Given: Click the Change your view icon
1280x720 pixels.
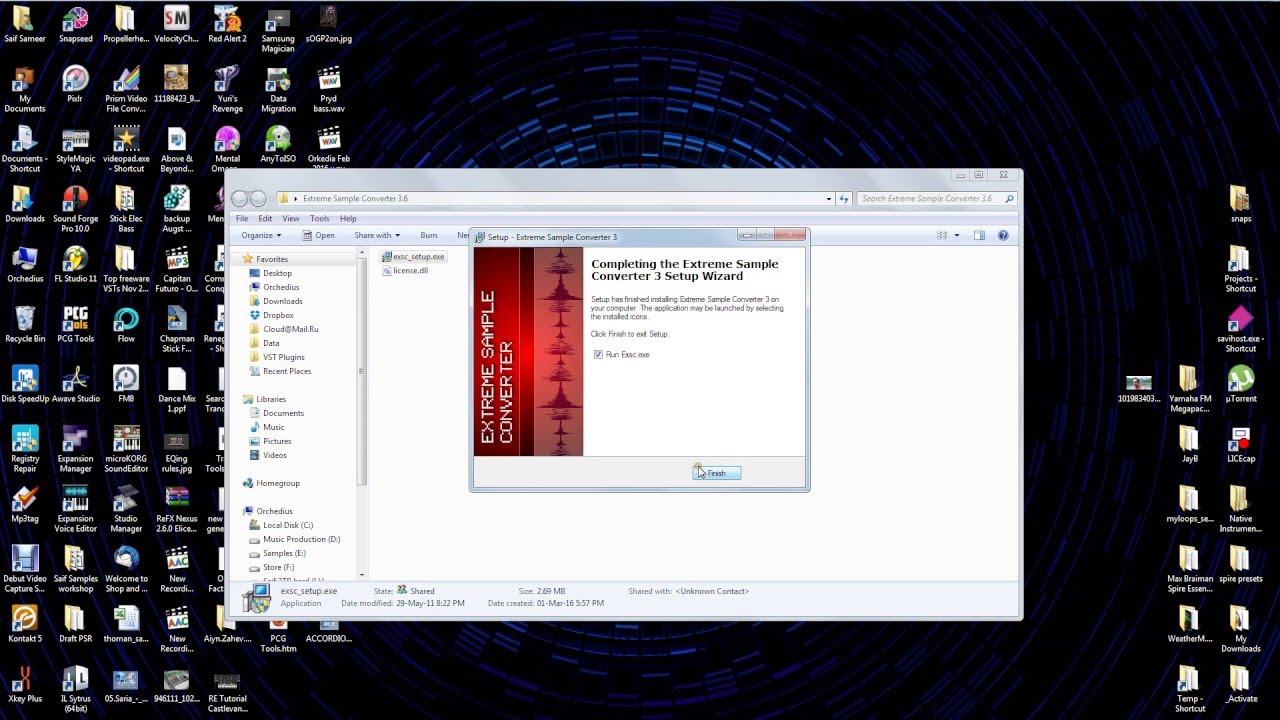Looking at the screenshot, I should pyautogui.click(x=942, y=235).
